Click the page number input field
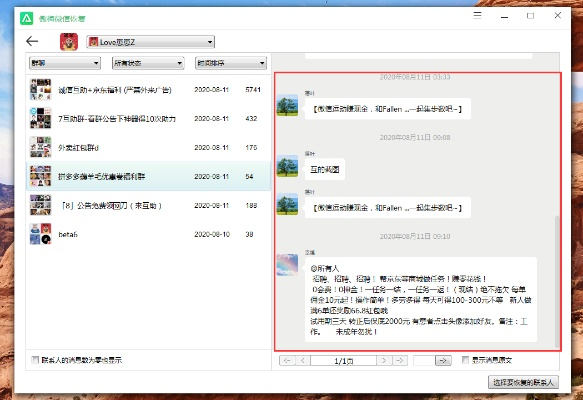 pos(424,360)
